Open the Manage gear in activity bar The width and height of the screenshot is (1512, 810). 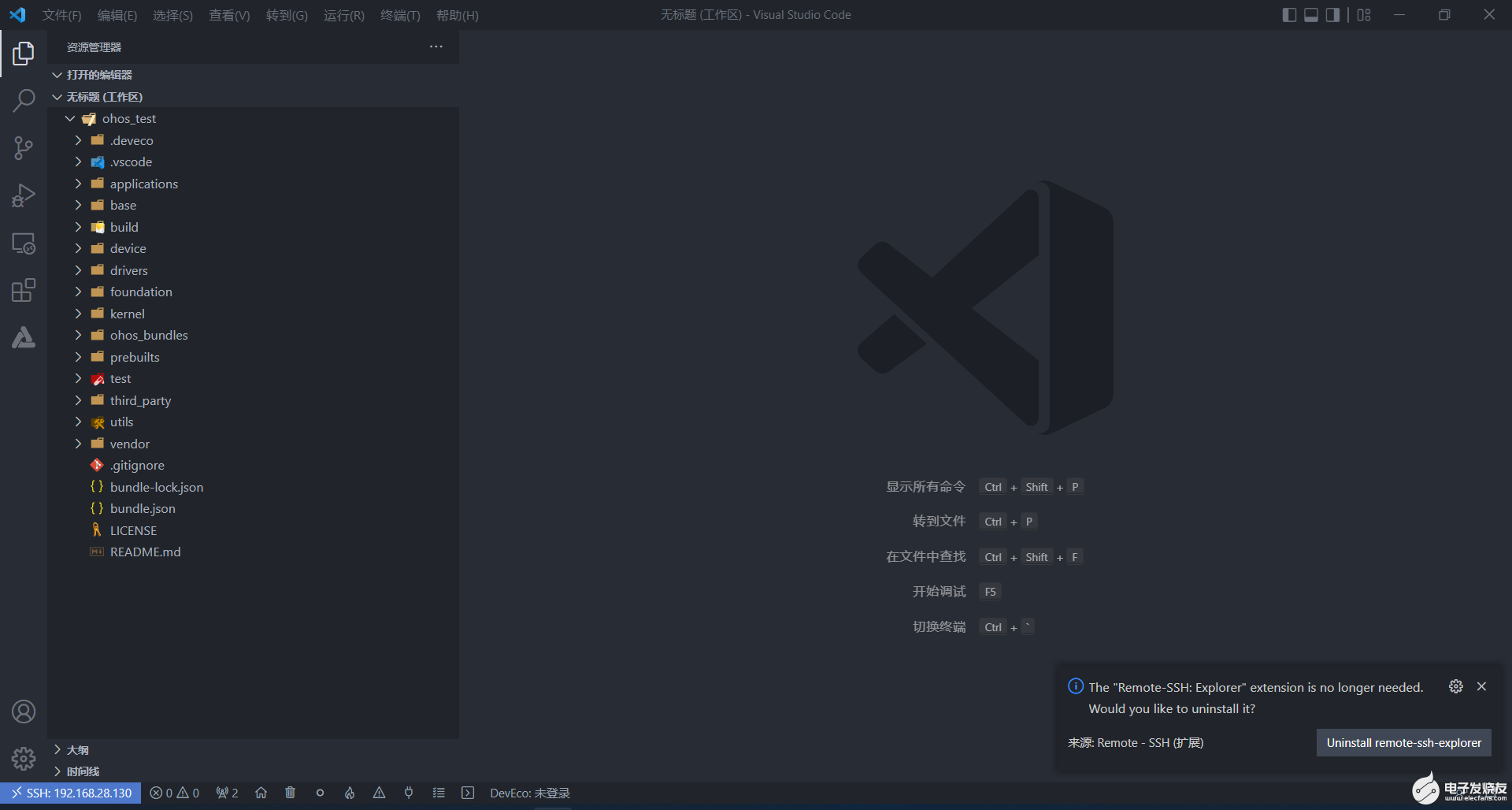(24, 759)
